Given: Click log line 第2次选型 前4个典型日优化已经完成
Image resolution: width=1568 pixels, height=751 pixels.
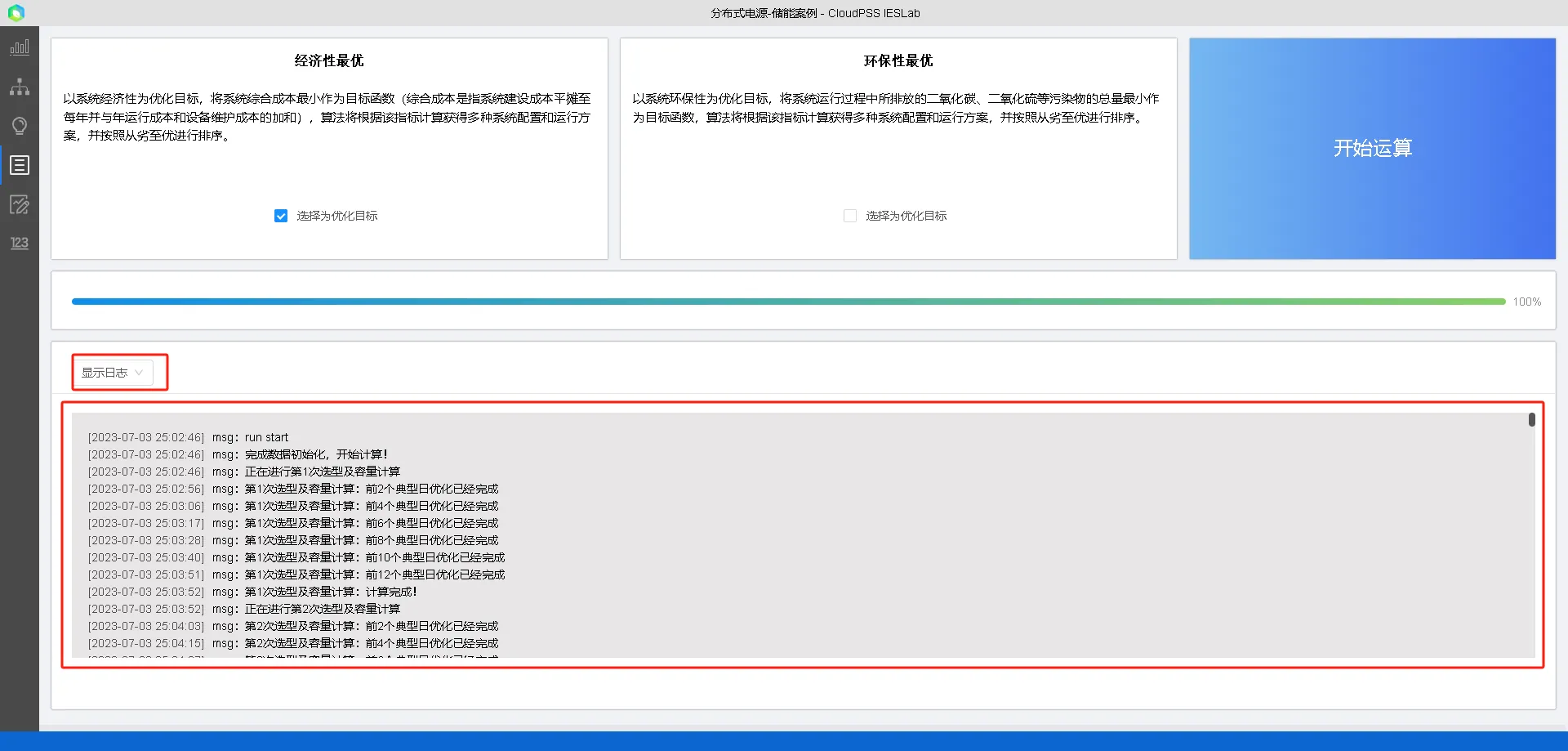Looking at the screenshot, I should (293, 643).
